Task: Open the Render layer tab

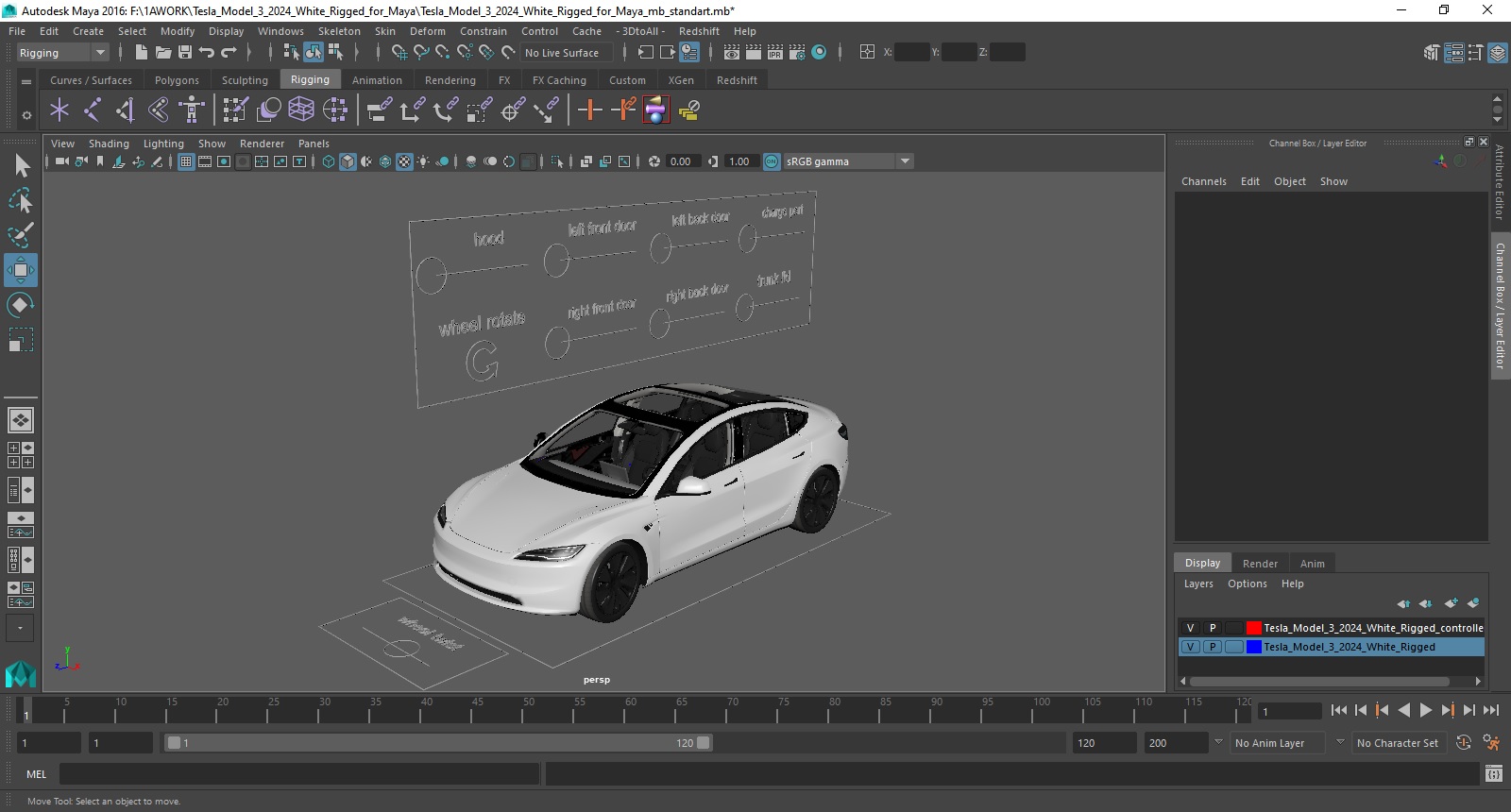Action: click(1260, 564)
